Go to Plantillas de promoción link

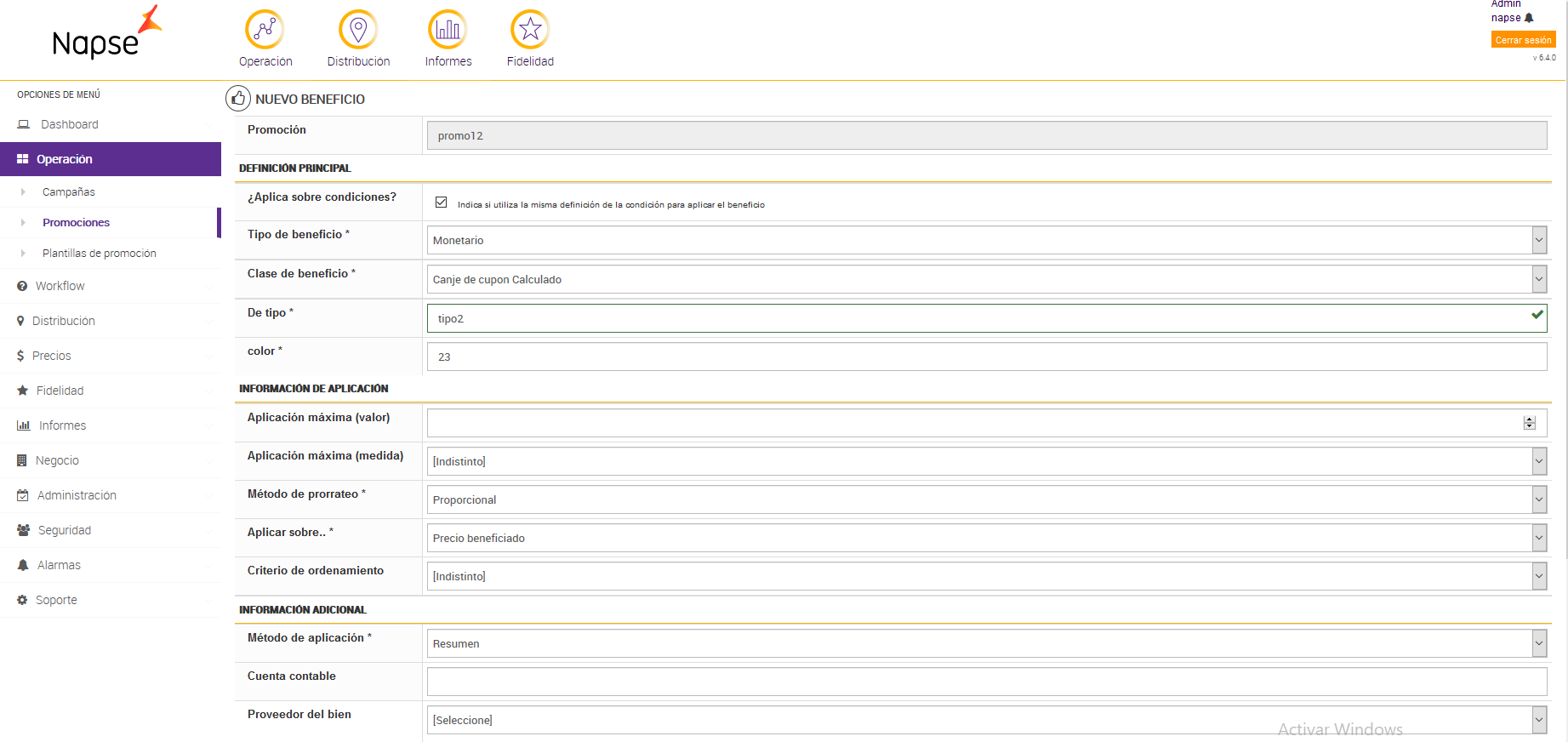click(x=100, y=254)
